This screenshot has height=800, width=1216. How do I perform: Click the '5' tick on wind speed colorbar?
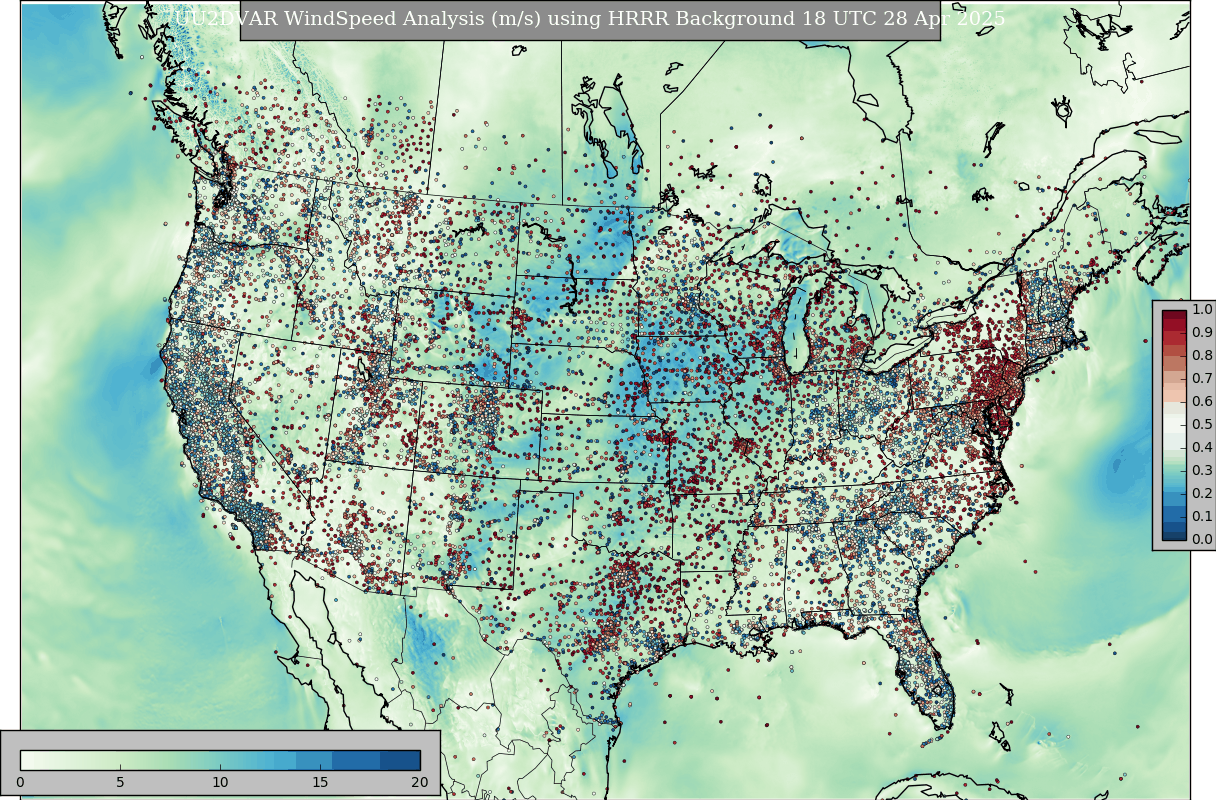[120, 782]
